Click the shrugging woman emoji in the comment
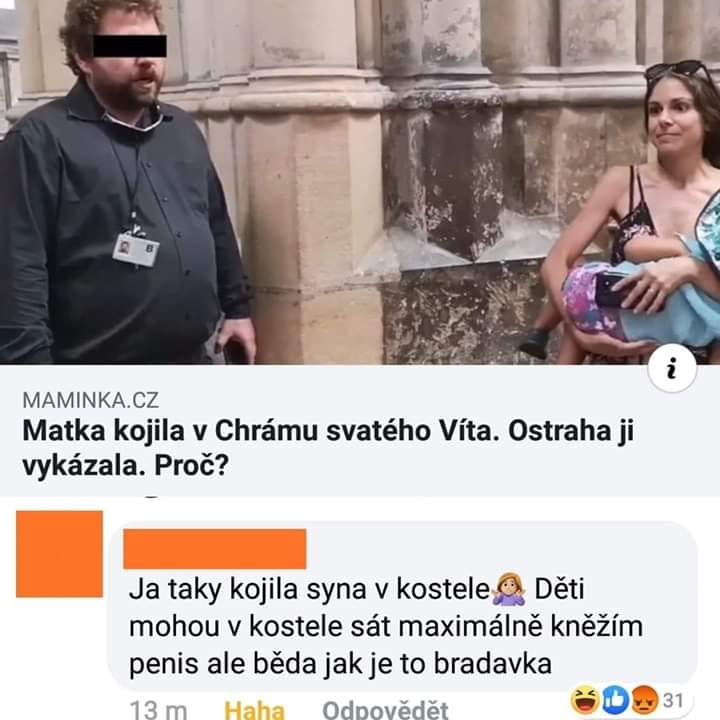 509,589
